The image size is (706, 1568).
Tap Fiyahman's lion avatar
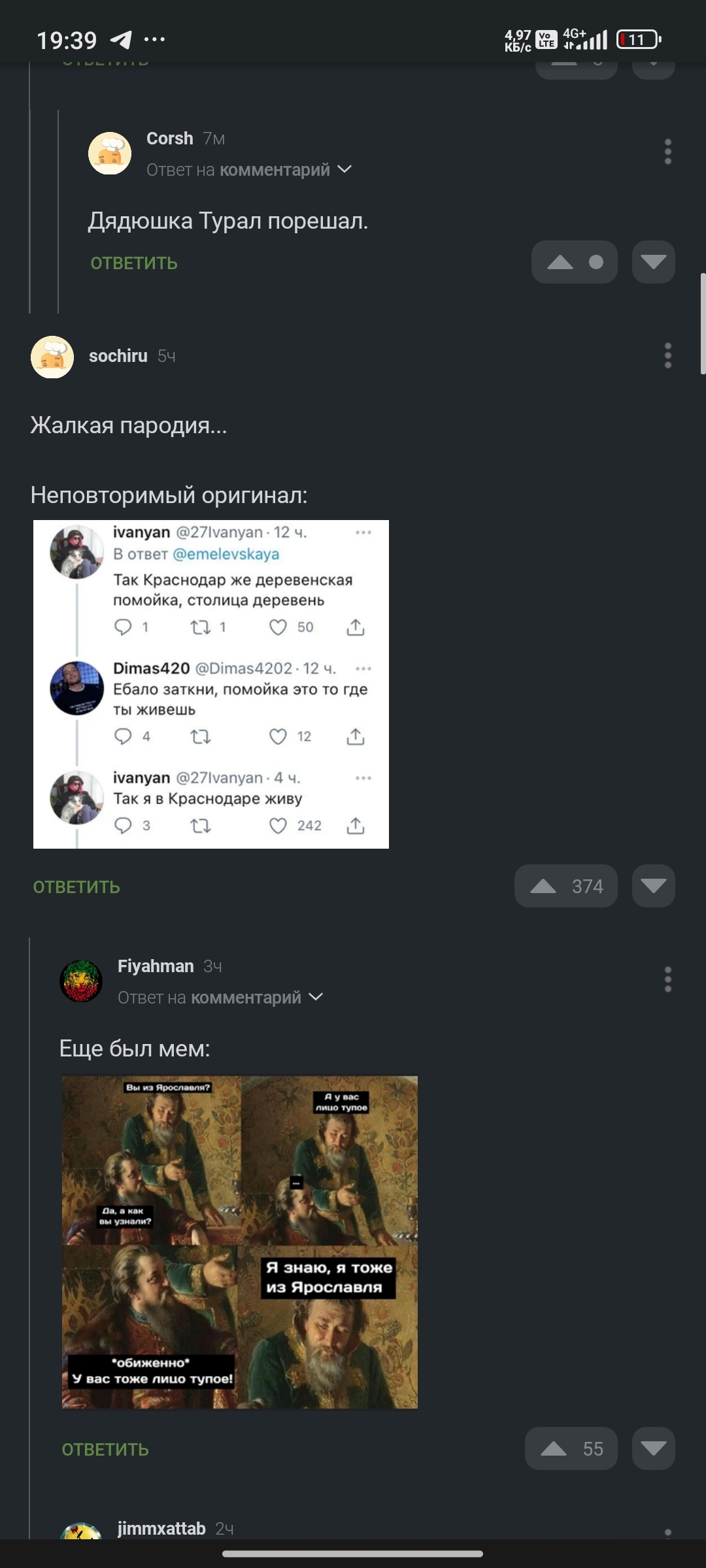(81, 981)
